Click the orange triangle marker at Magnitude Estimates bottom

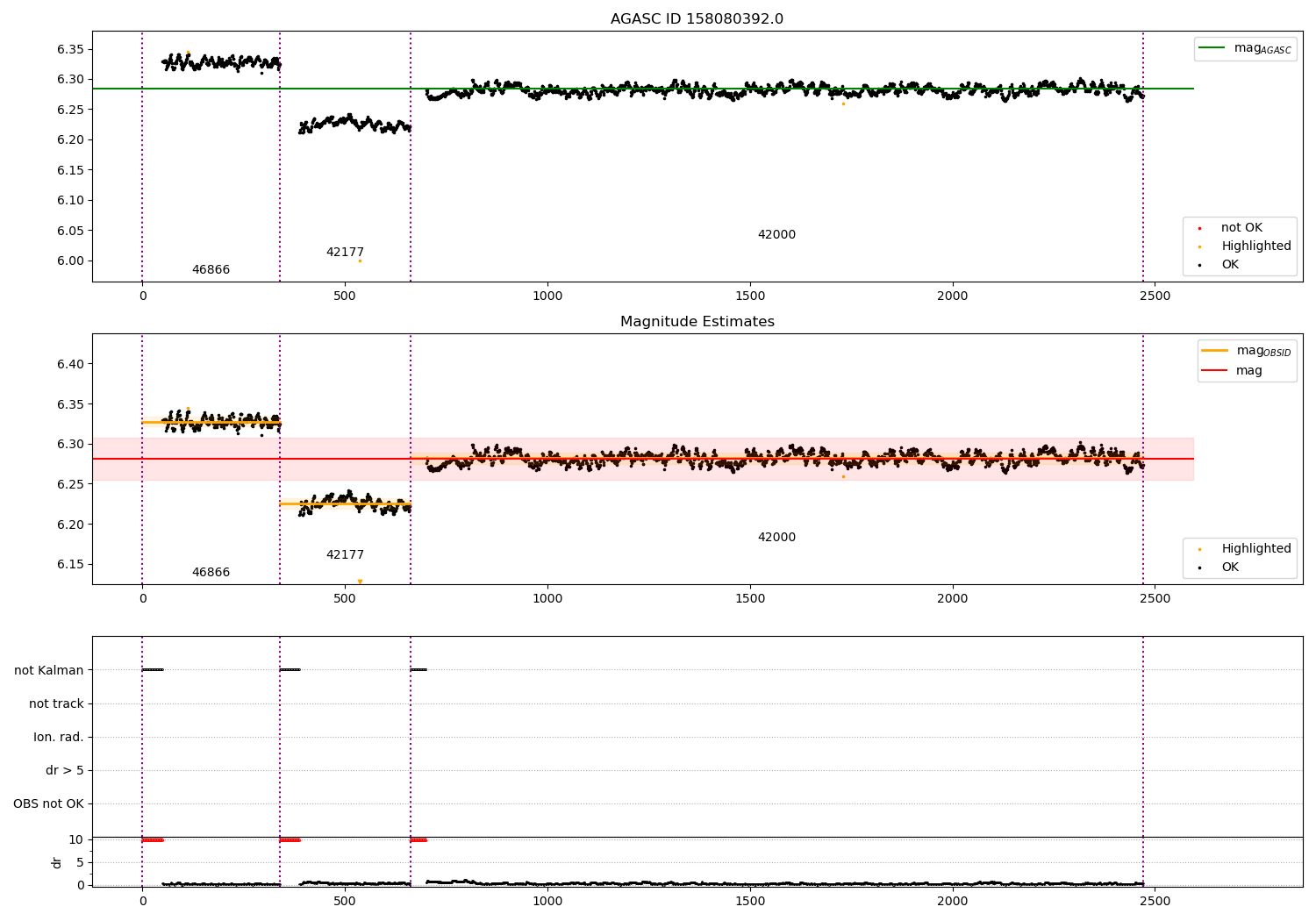360,582
